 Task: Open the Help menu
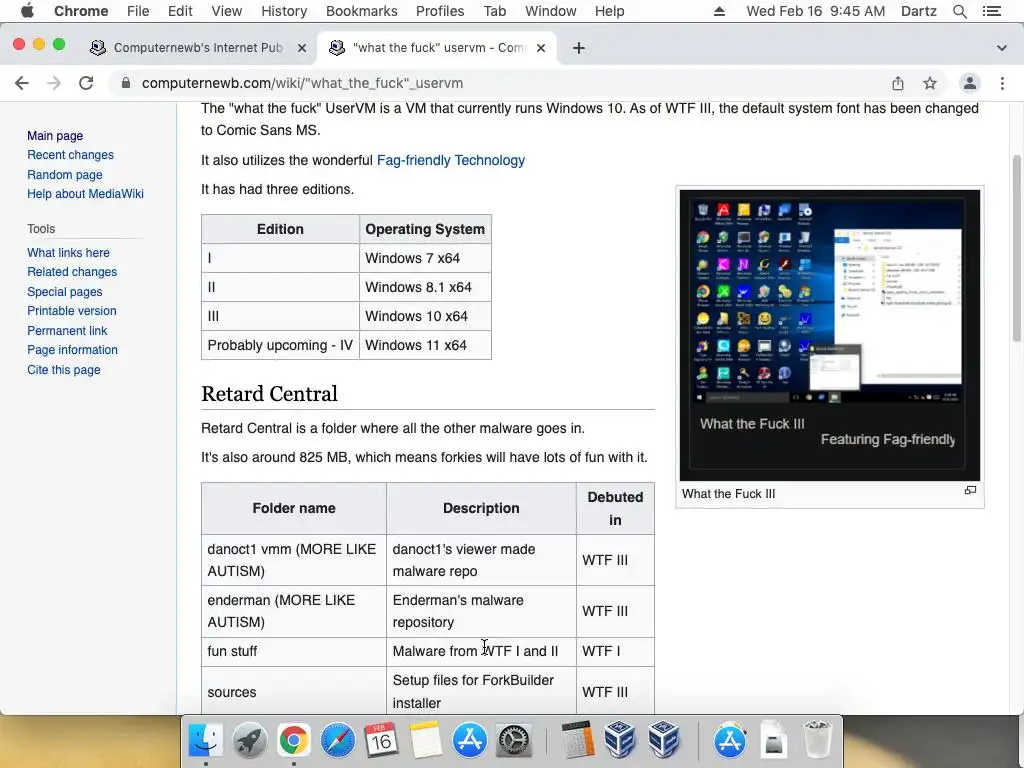(609, 11)
